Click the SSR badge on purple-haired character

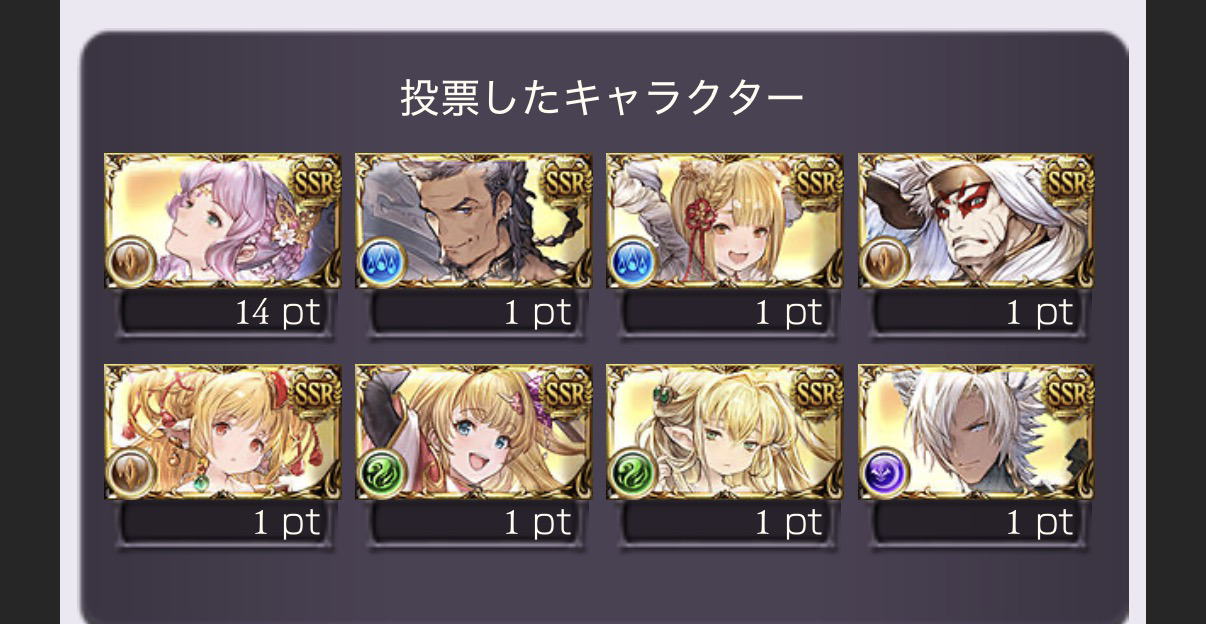pos(313,180)
